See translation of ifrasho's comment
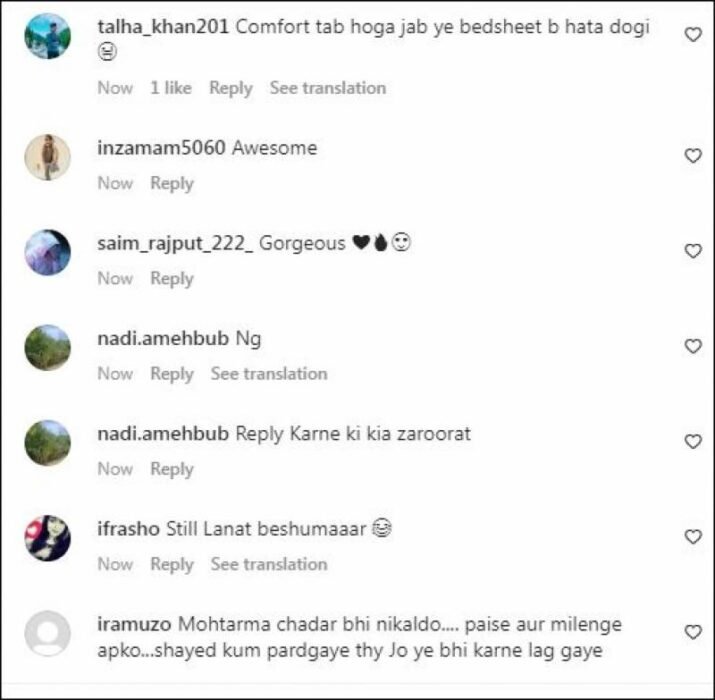The height and width of the screenshot is (700, 715). pyautogui.click(x=269, y=565)
